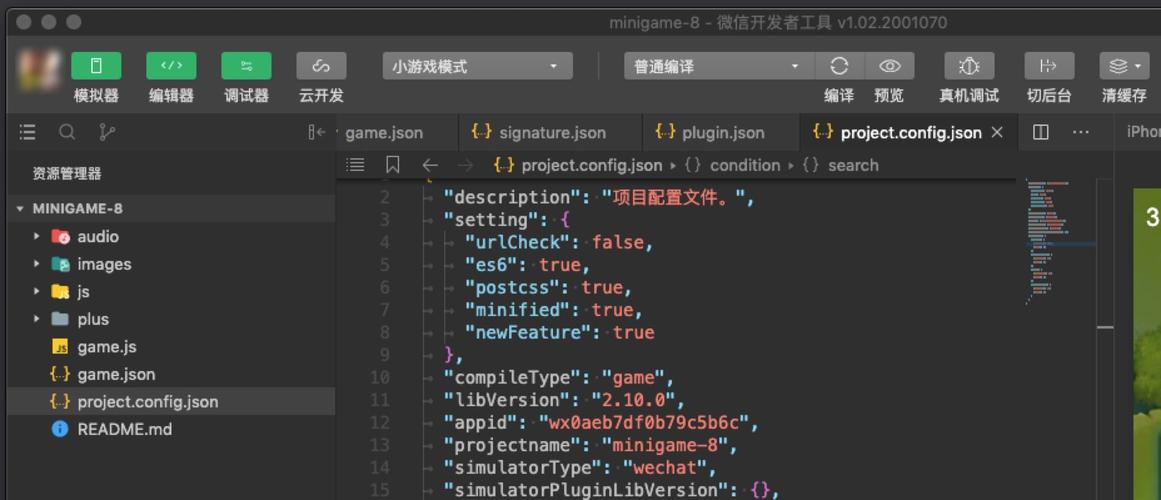The height and width of the screenshot is (500, 1161).
Task: Click the search breadcrumb segment
Action: tap(853, 165)
